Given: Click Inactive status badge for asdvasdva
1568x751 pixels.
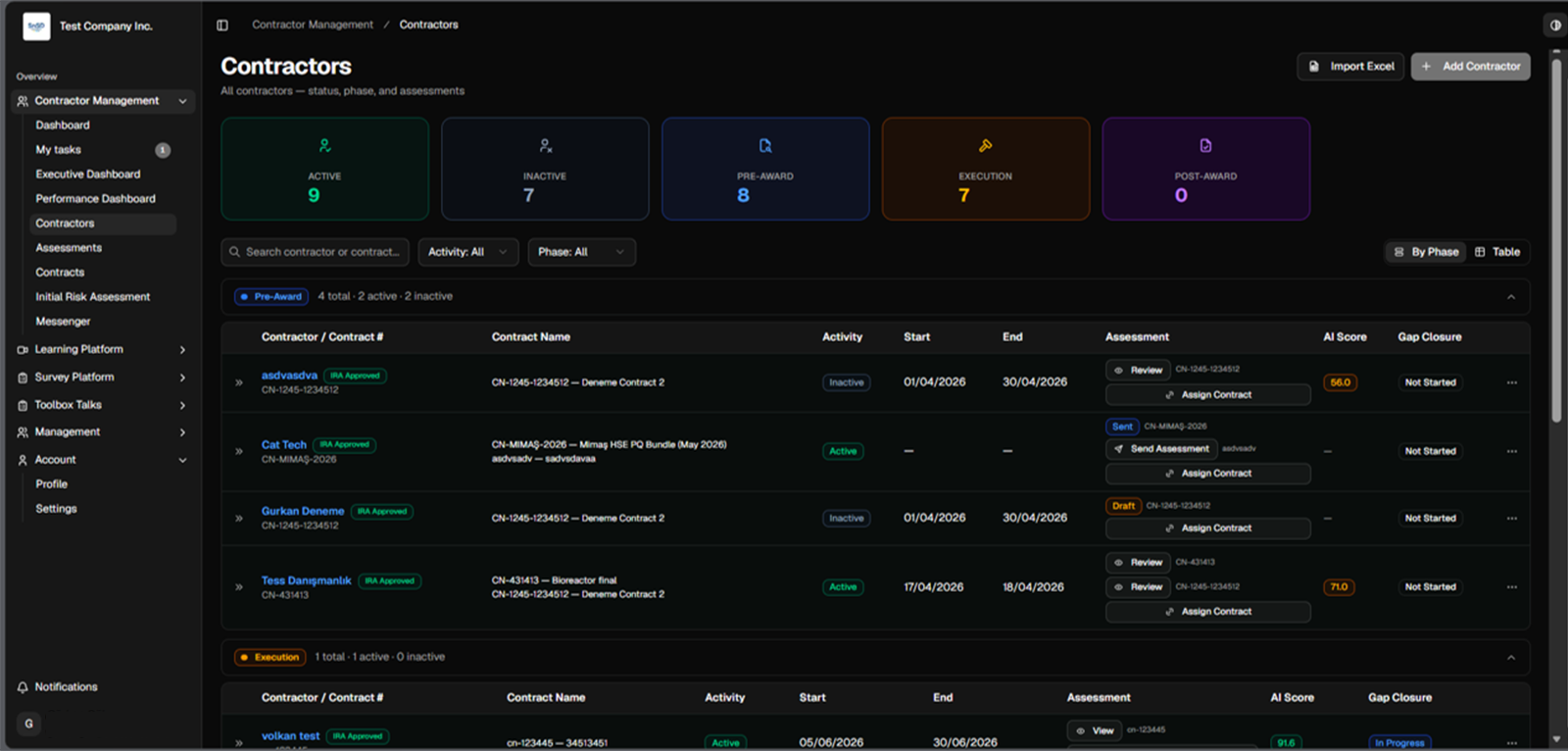Looking at the screenshot, I should pyautogui.click(x=847, y=382).
